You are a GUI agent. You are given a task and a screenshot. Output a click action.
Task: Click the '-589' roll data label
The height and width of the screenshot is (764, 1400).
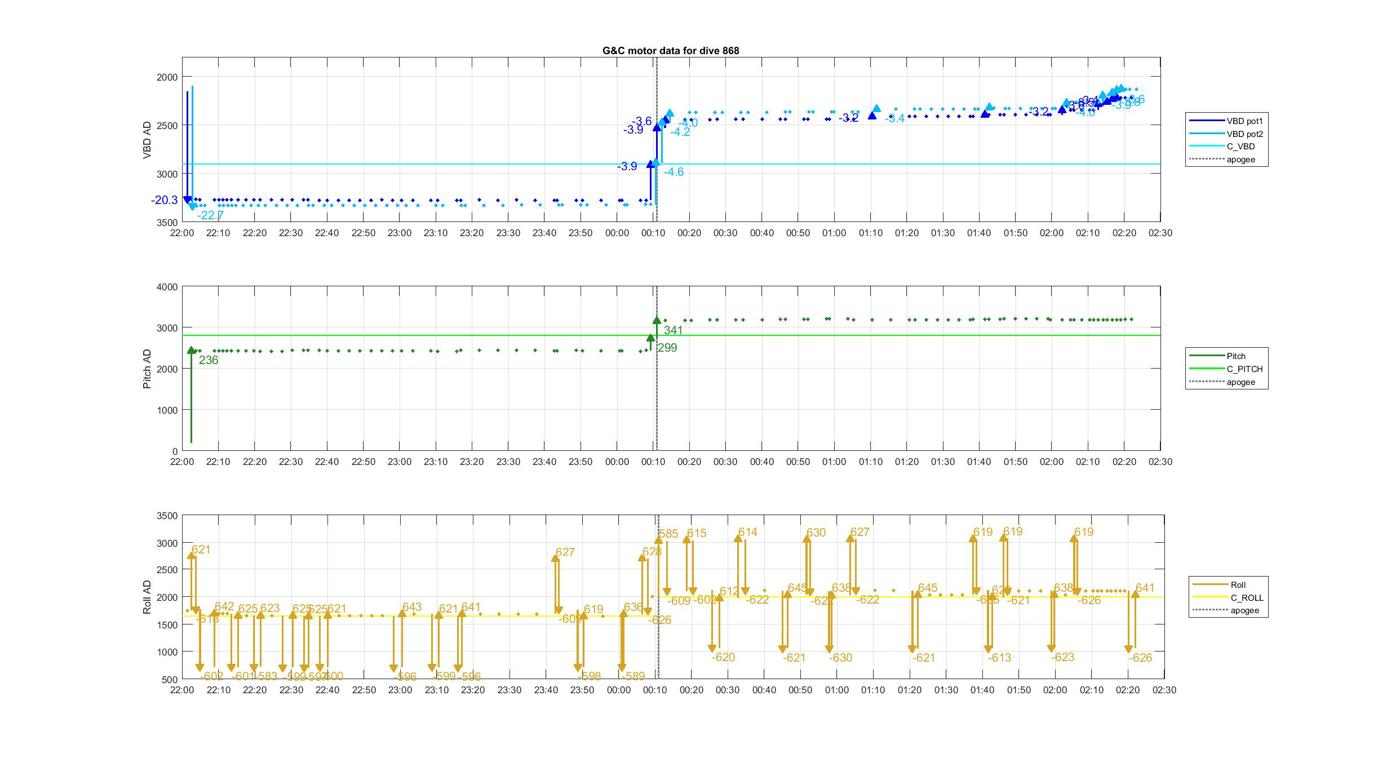tap(632, 676)
